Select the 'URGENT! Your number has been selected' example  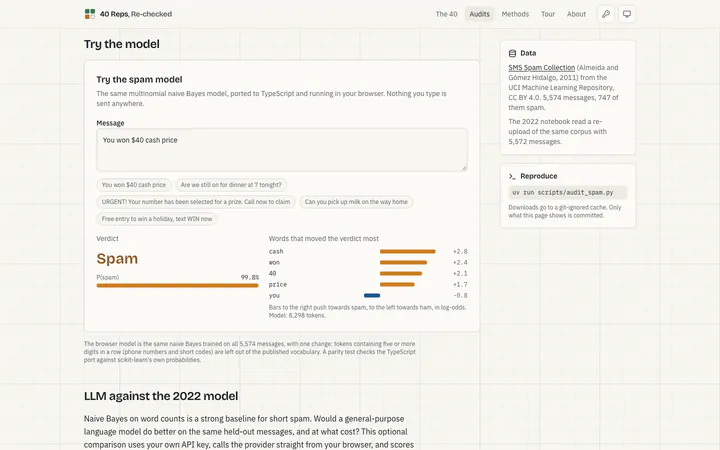(x=196, y=202)
